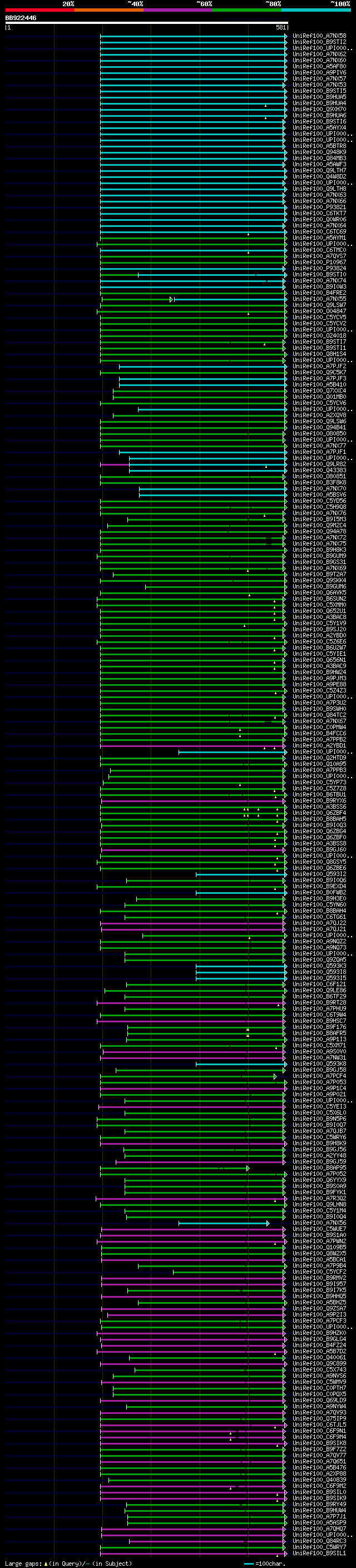356x1568 pixels.
Task: Select the UniRef100_C6TKT7 label
Action: [x=319, y=213]
